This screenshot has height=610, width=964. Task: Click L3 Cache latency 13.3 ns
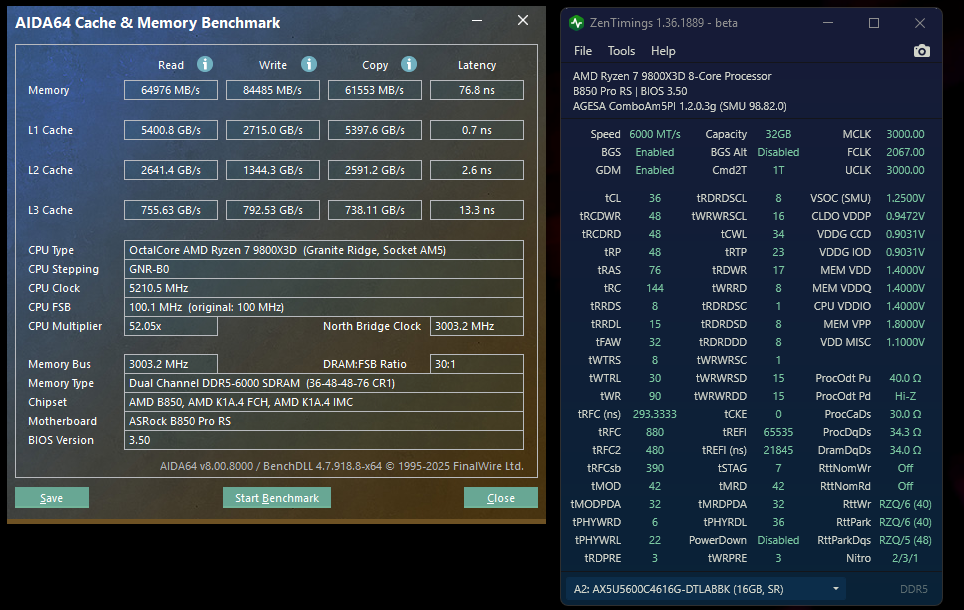(x=477, y=210)
